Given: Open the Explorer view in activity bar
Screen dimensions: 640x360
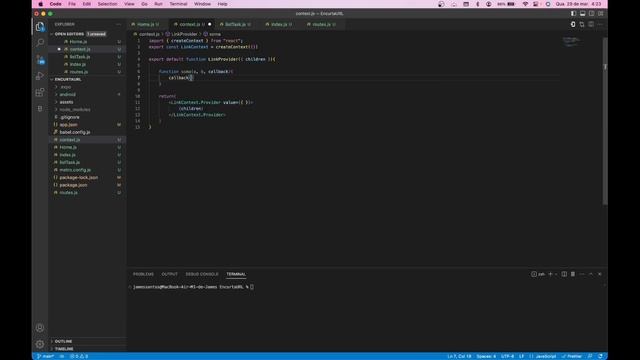Looking at the screenshot, I should coord(40,27).
